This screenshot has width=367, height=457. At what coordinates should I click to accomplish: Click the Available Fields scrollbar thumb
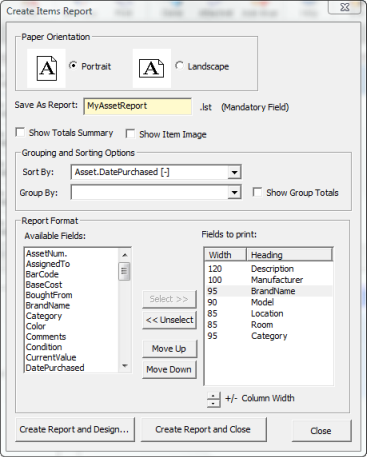[125, 271]
